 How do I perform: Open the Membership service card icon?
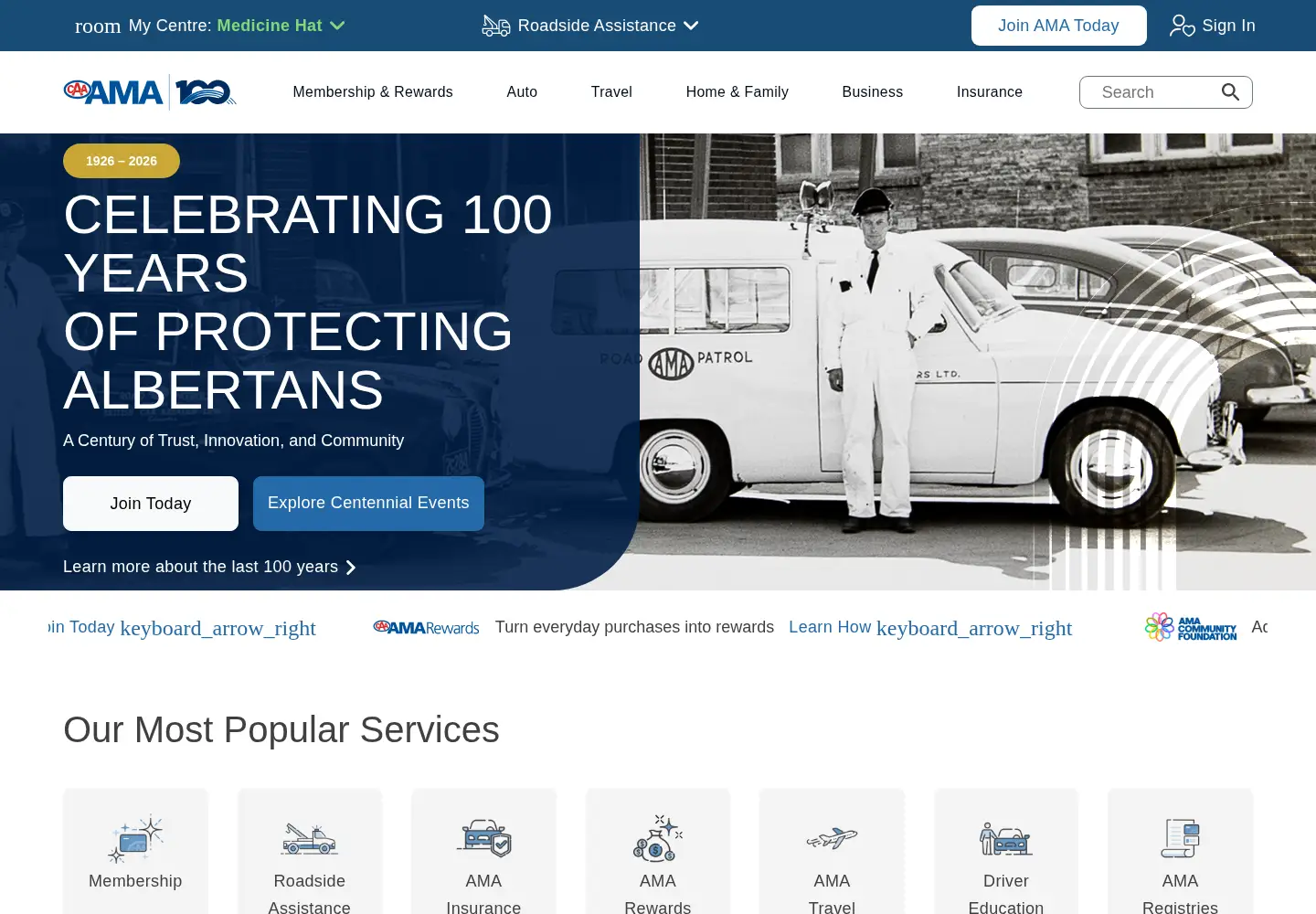click(135, 838)
